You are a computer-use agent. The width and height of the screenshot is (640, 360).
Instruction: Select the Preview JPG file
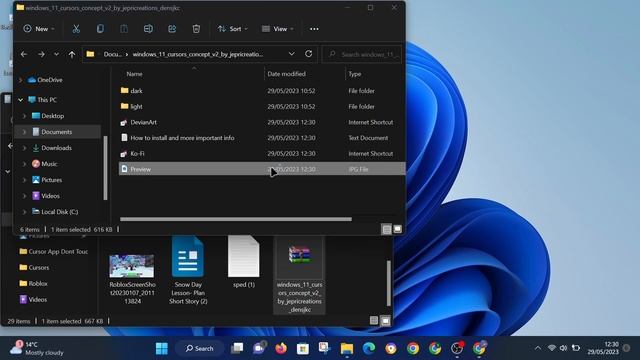point(262,169)
